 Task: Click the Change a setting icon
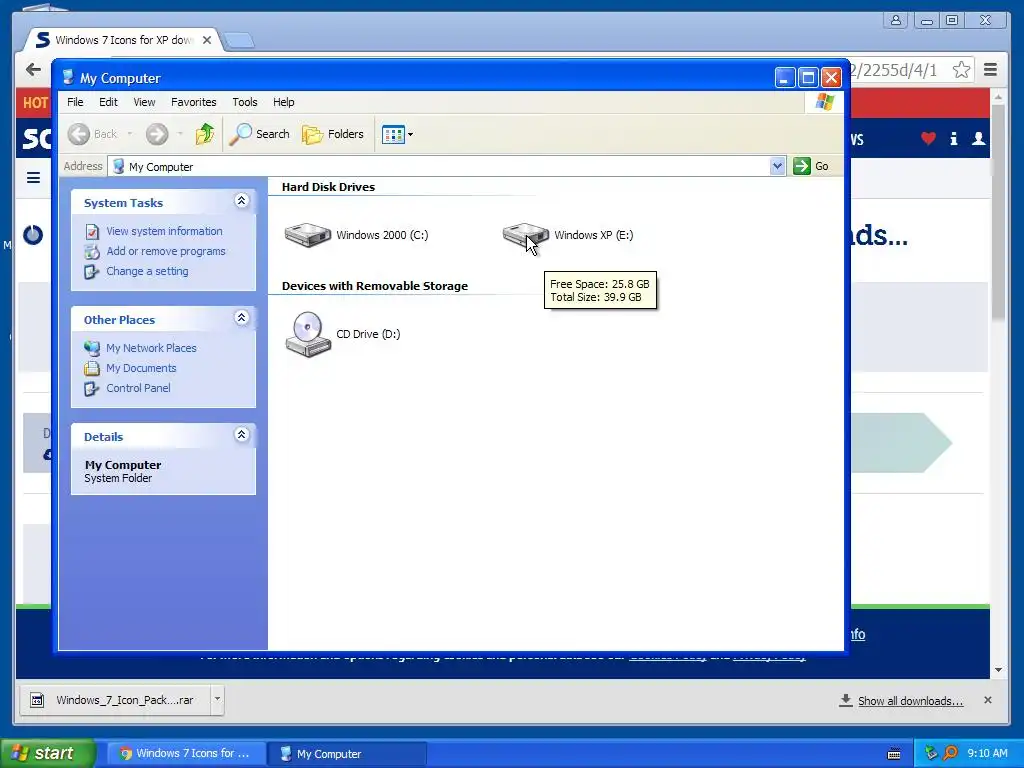coord(92,272)
